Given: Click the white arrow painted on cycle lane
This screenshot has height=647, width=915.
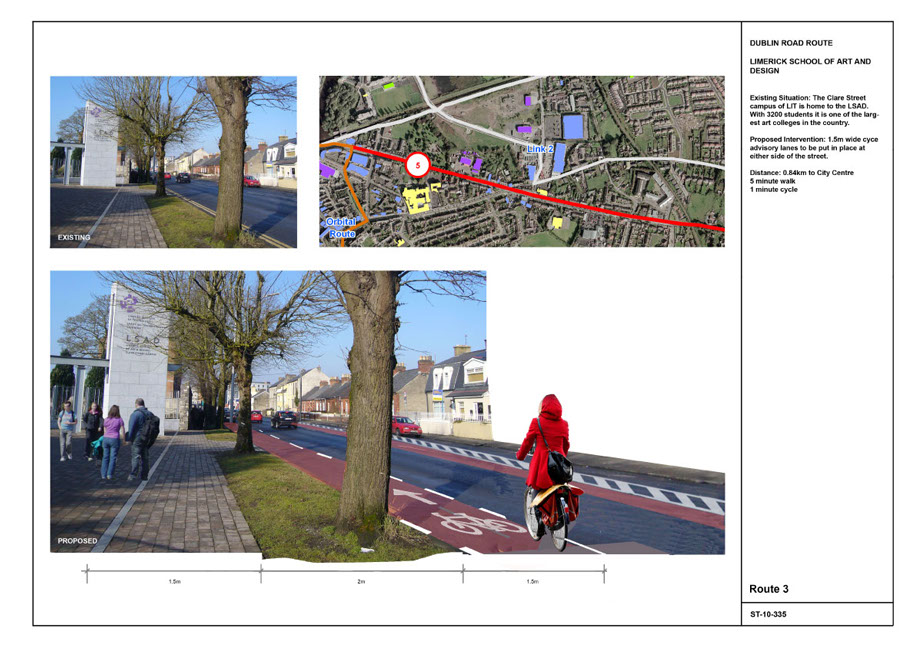Looking at the screenshot, I should pos(413,496).
